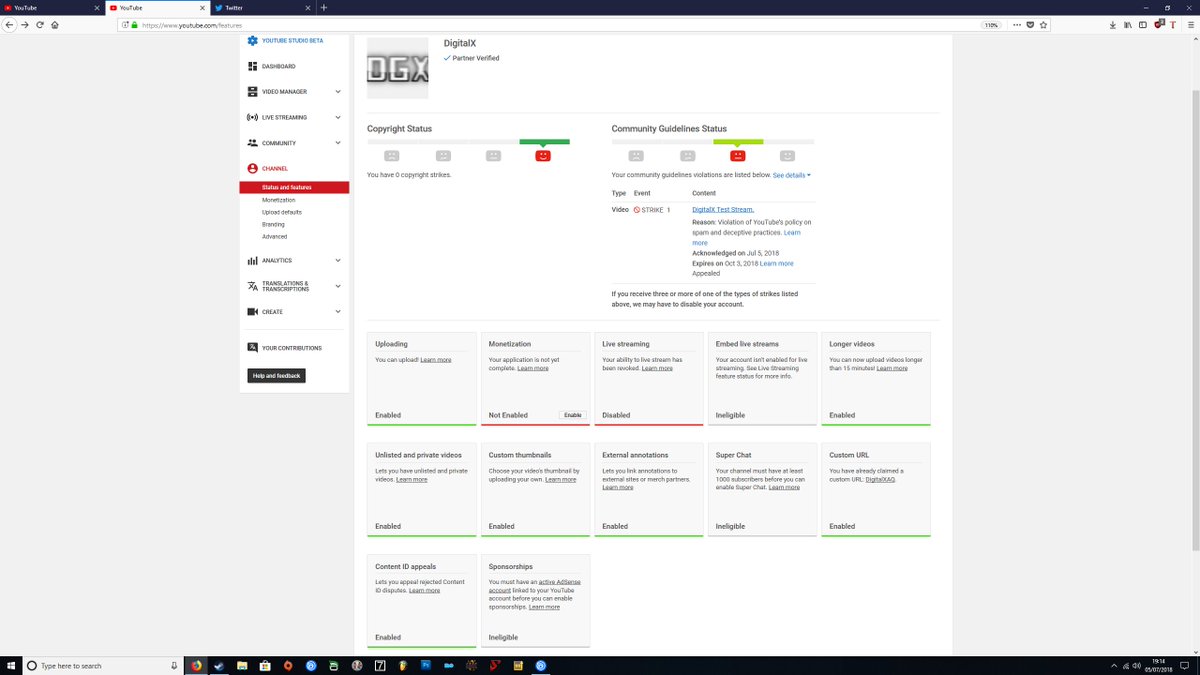Expand Translations & Transcriptions section

[x=338, y=286]
